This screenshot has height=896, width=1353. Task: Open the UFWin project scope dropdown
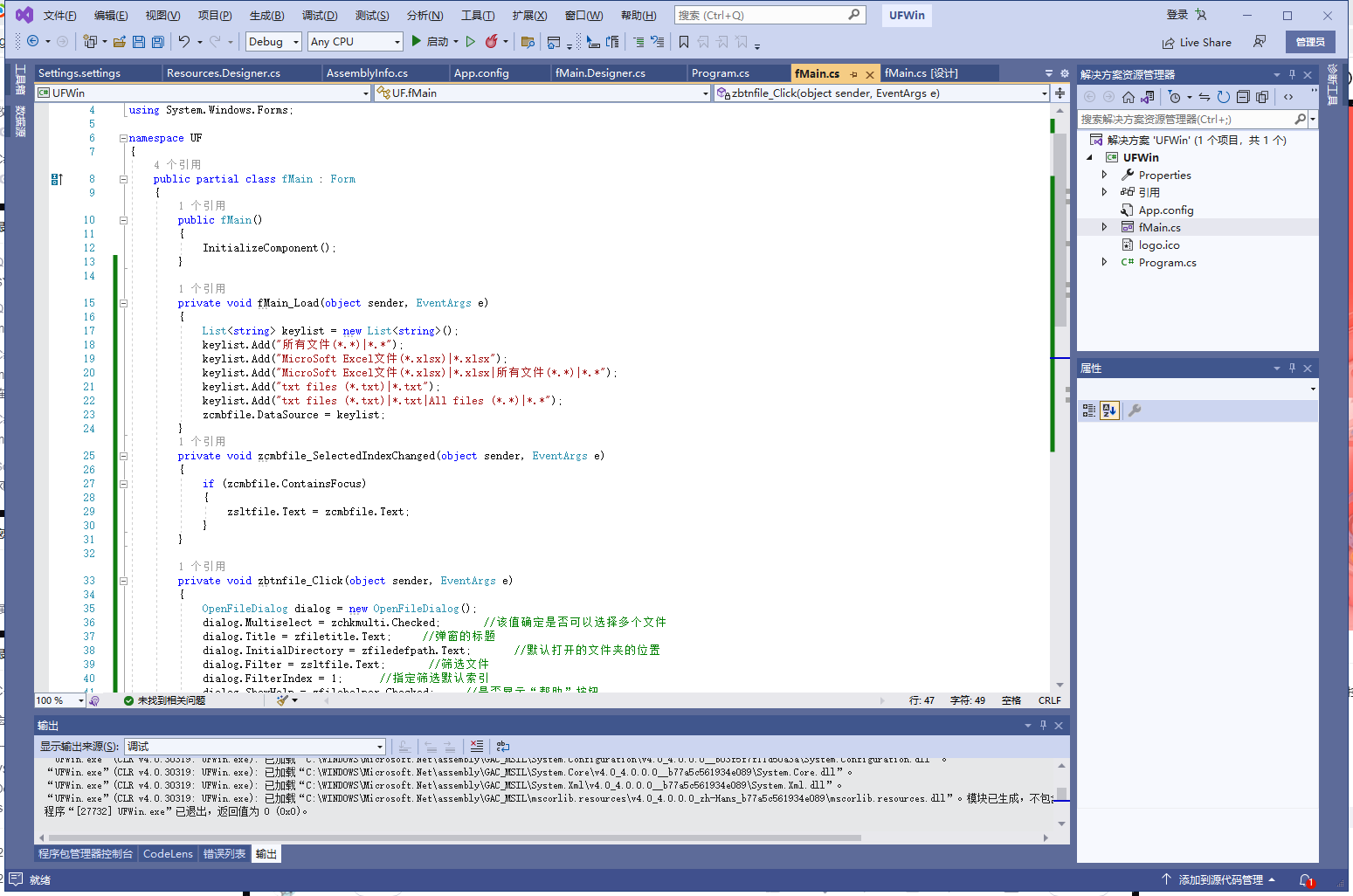click(203, 93)
